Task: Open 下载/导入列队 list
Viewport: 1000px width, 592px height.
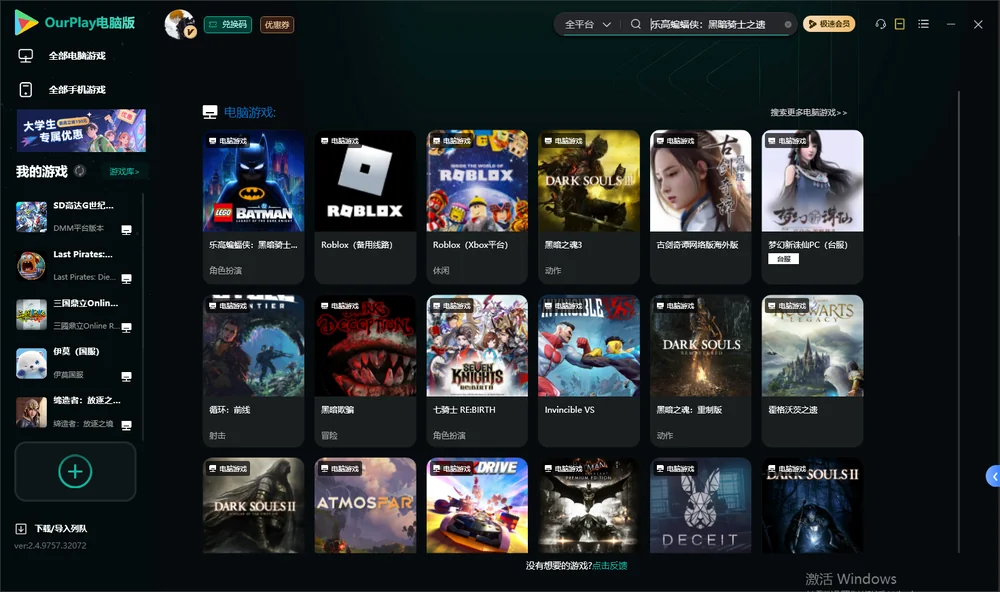Action: coord(61,528)
